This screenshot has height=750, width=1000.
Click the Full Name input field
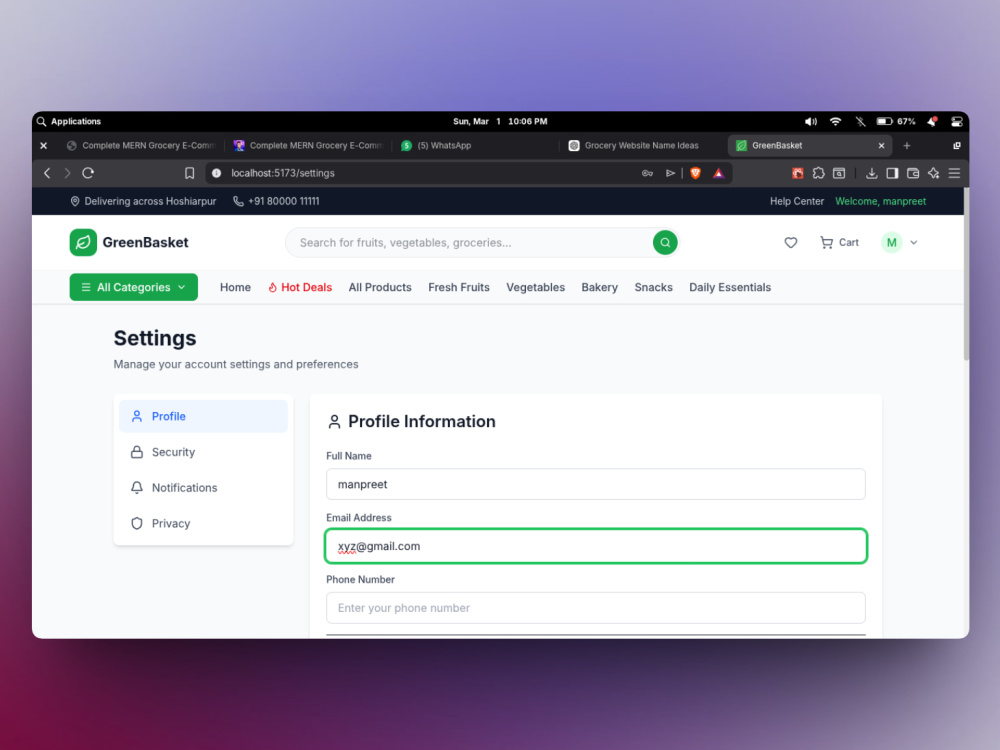(x=596, y=484)
